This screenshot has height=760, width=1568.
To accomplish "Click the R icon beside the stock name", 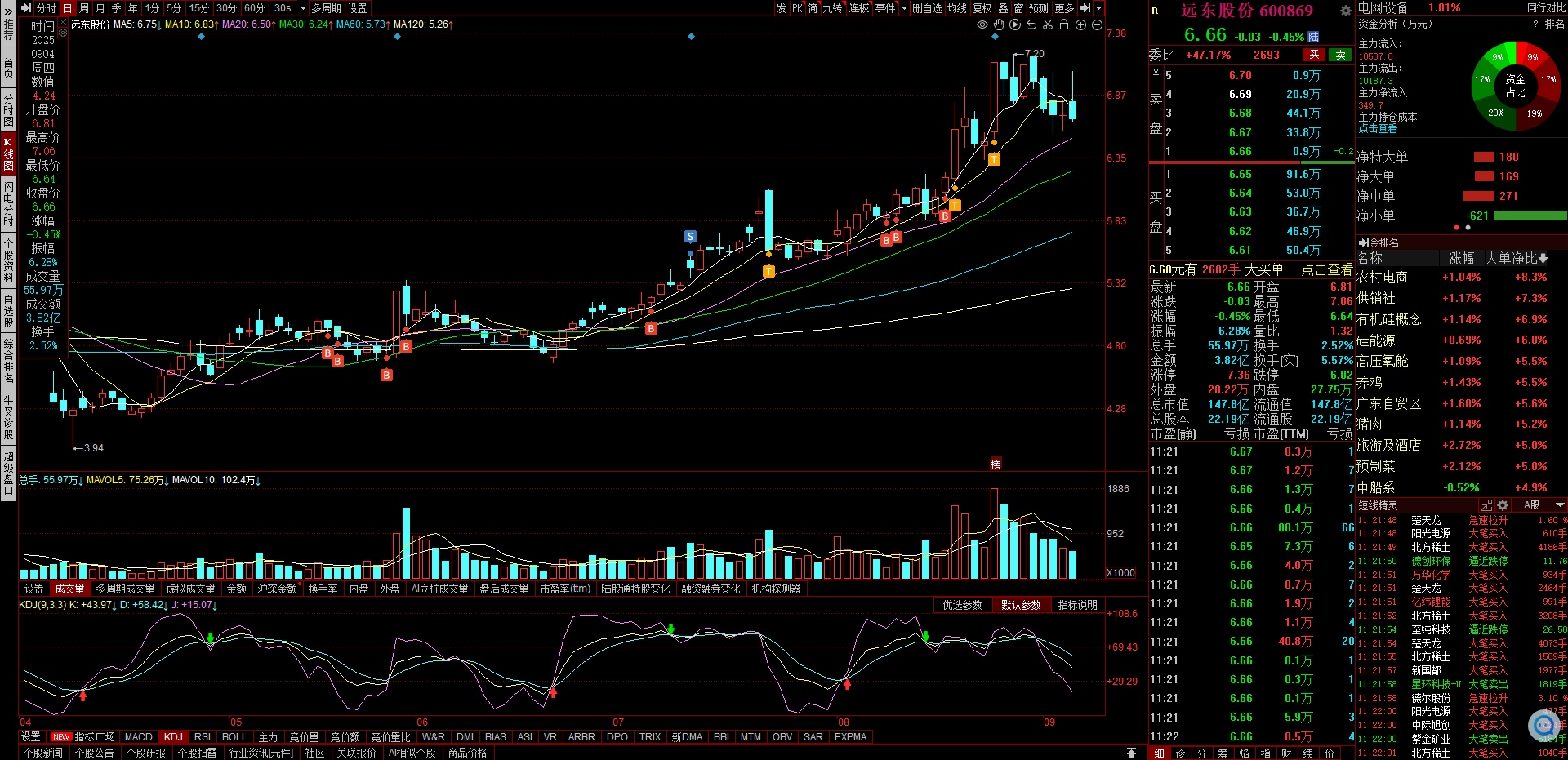I will tap(1155, 11).
